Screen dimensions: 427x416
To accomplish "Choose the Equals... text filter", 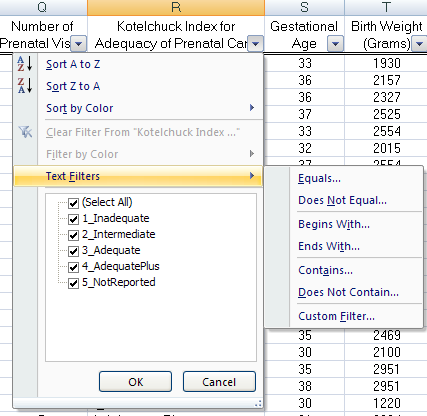I will (319, 179).
